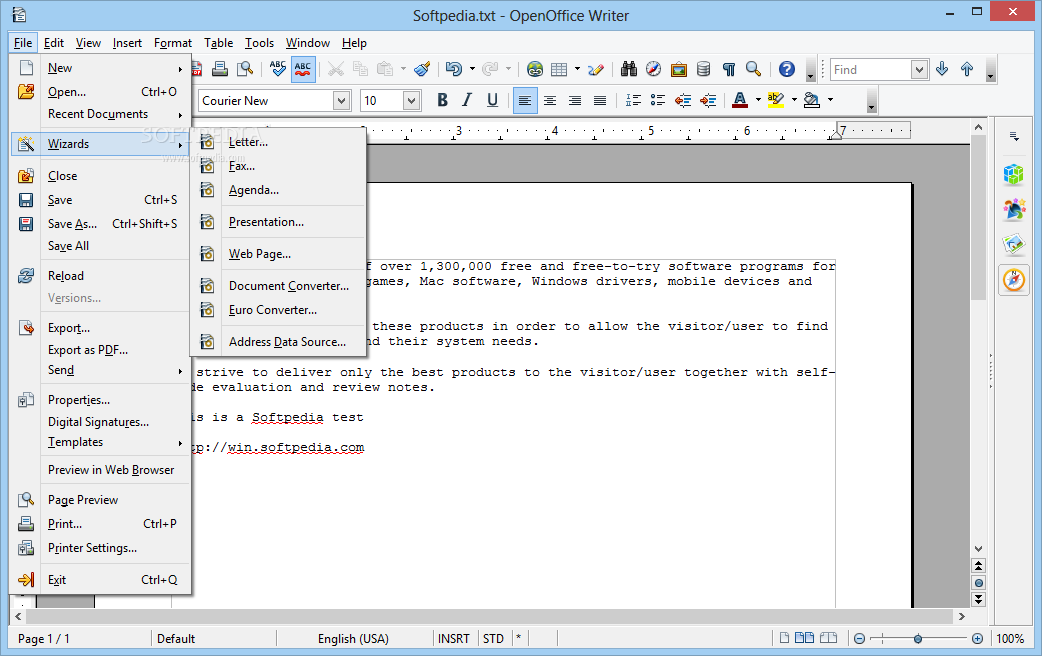Open the Format menu
Viewport: 1042px width, 656px height.
(173, 43)
